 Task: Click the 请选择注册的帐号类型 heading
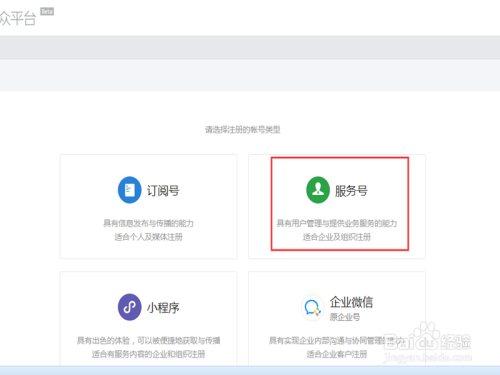click(x=243, y=129)
